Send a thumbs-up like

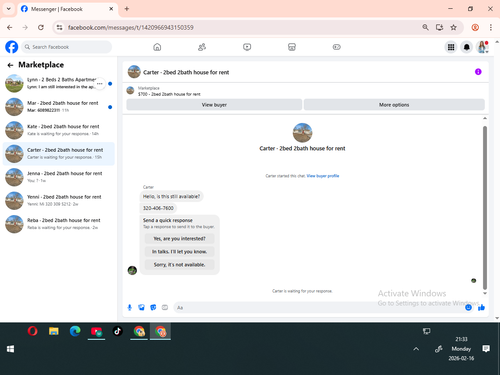tap(481, 307)
